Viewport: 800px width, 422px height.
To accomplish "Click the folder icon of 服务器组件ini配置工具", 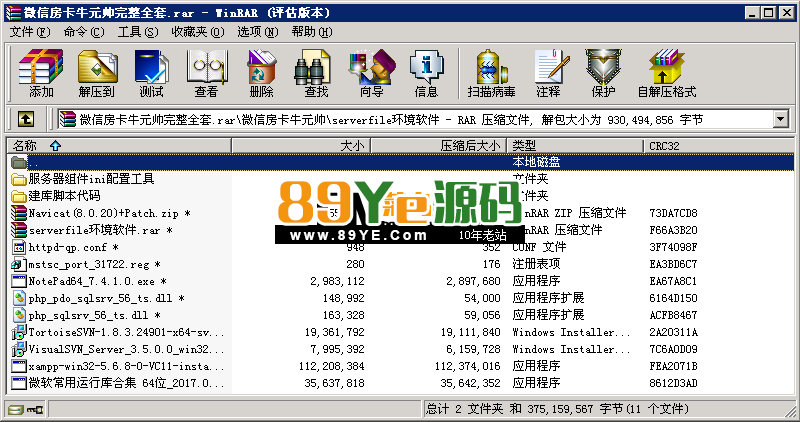I will pos(19,179).
